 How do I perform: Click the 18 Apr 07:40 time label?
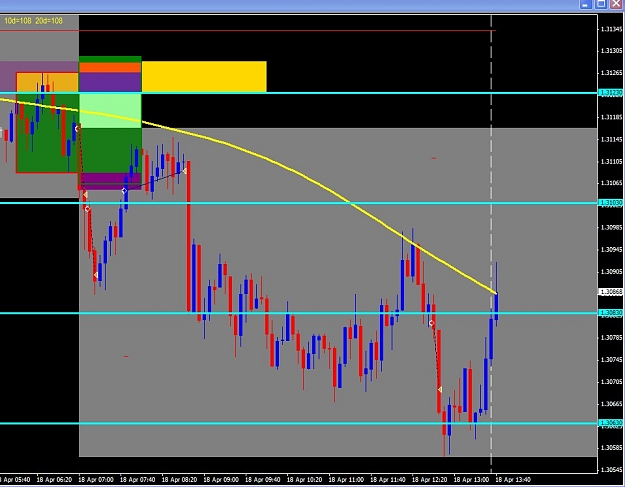[x=138, y=479]
